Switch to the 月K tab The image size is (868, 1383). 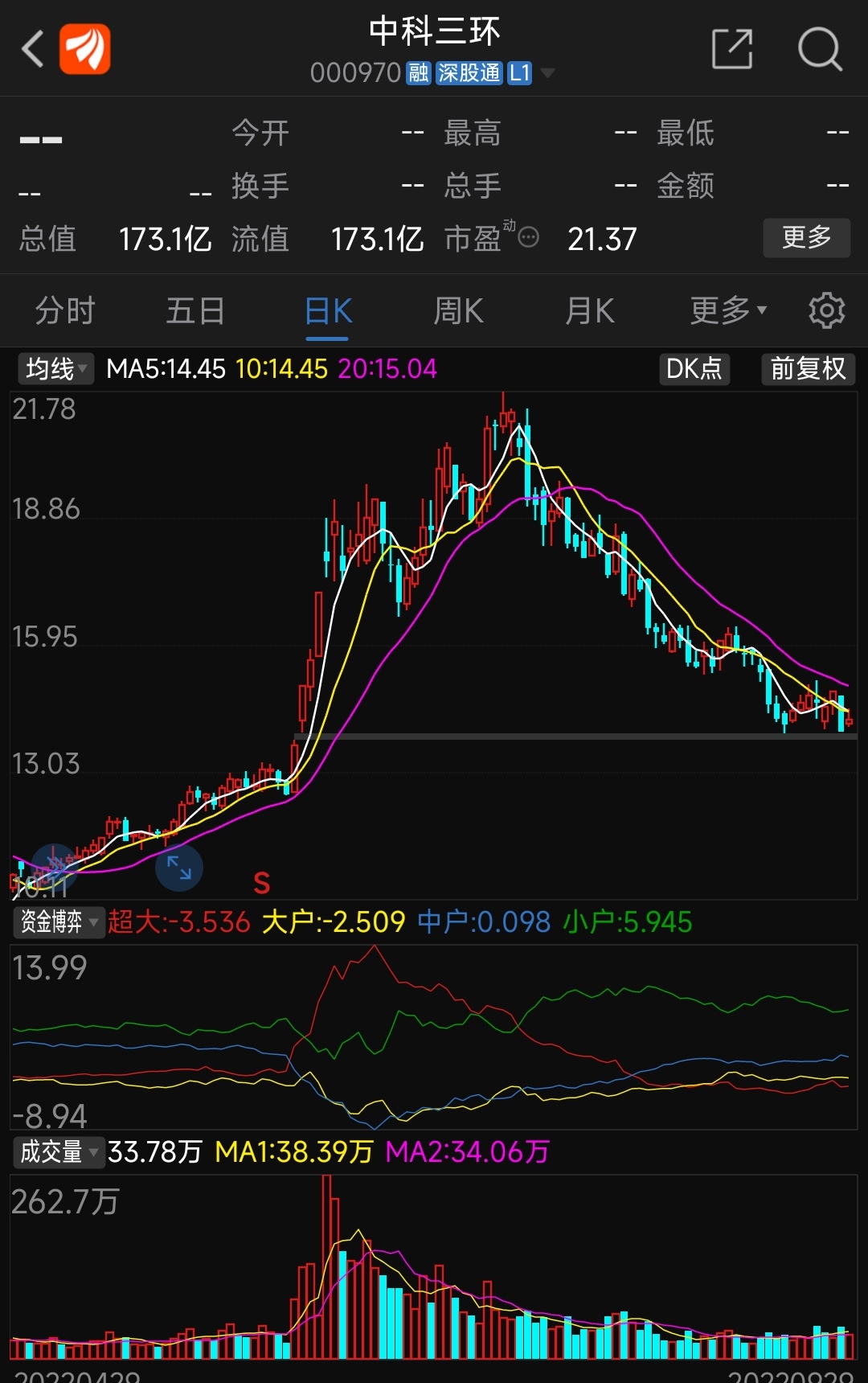(589, 310)
